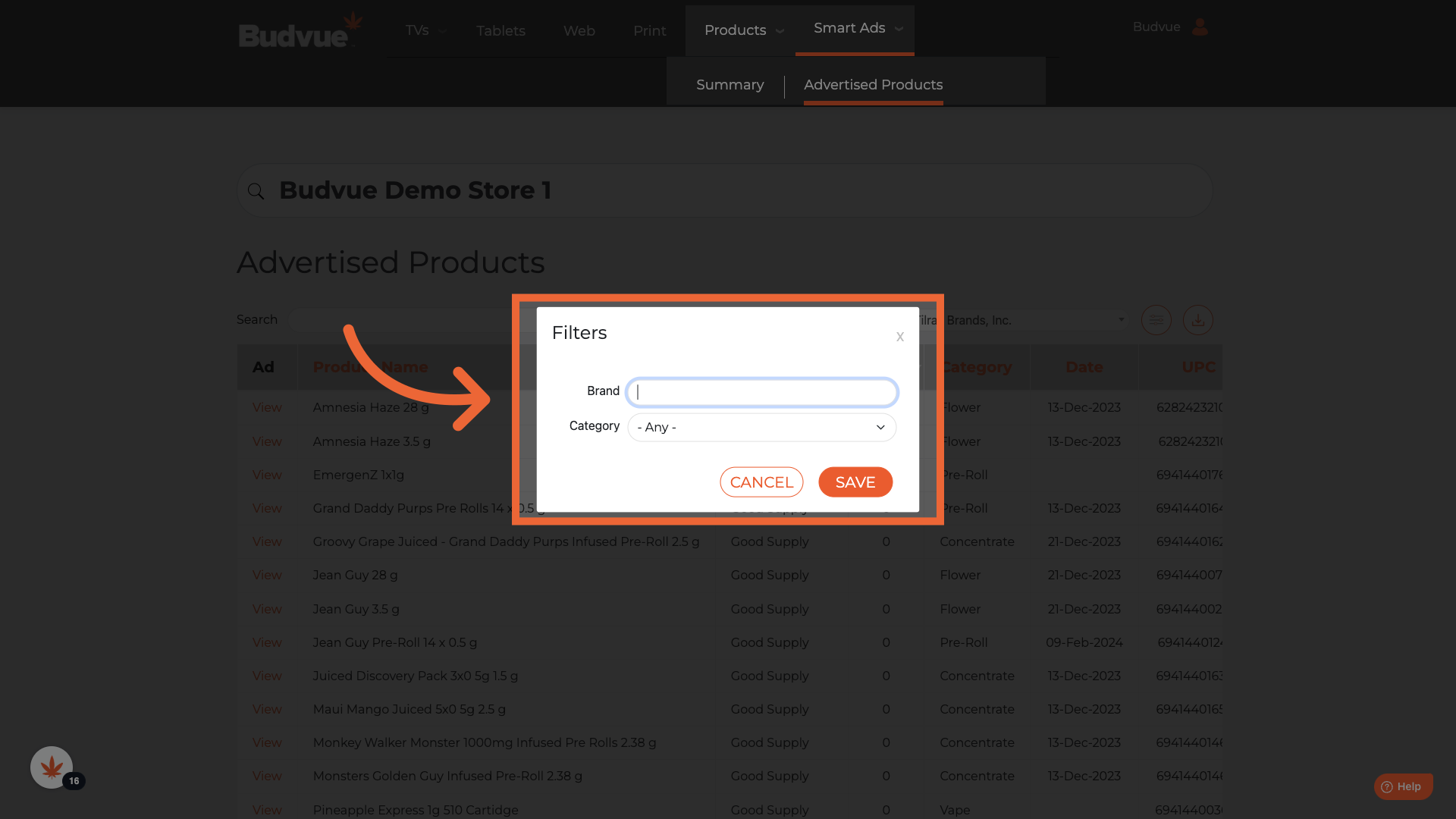Click the download export icon
Screen dimensions: 1456x819
pyautogui.click(x=1197, y=320)
